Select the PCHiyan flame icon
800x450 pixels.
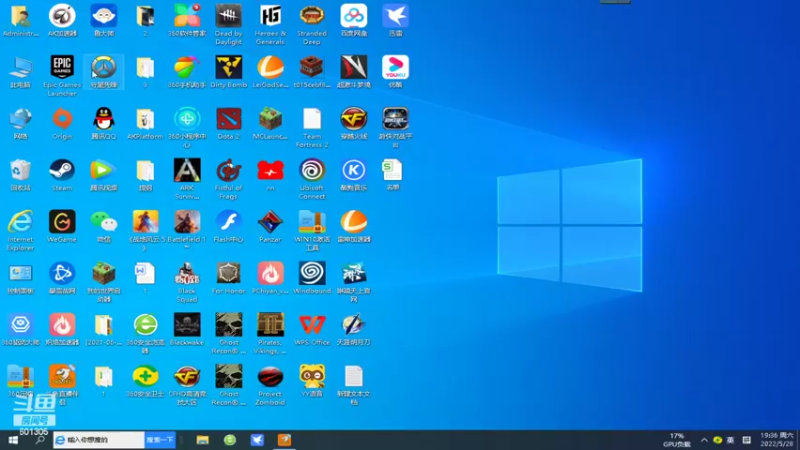point(270,278)
